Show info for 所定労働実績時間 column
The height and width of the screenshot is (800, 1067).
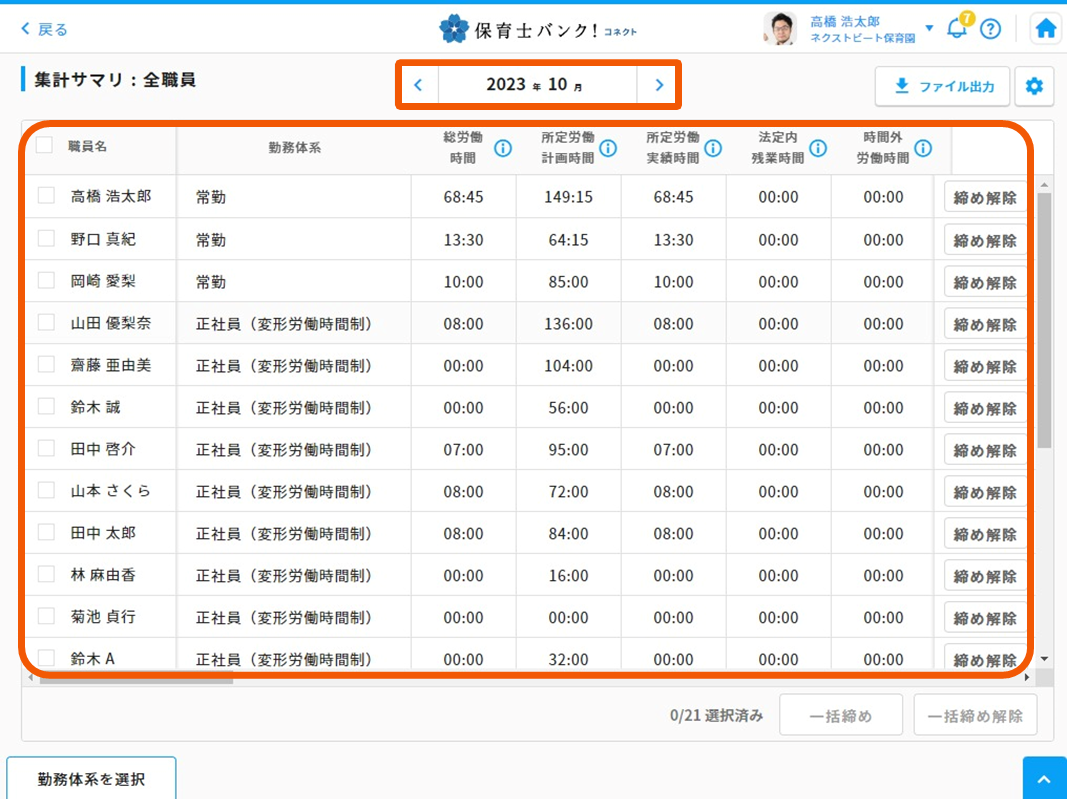pos(713,149)
